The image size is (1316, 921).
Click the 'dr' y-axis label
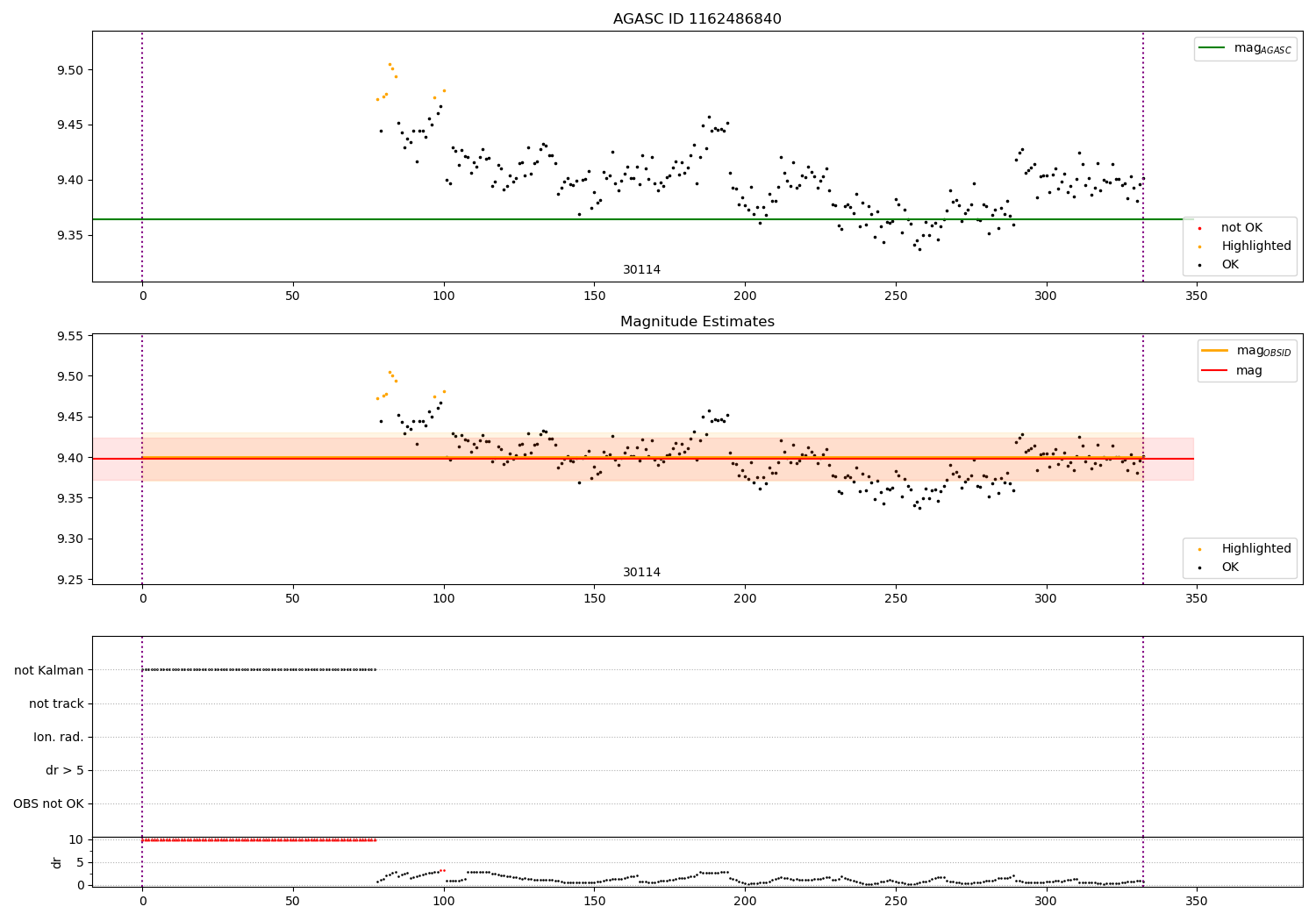click(x=57, y=862)
